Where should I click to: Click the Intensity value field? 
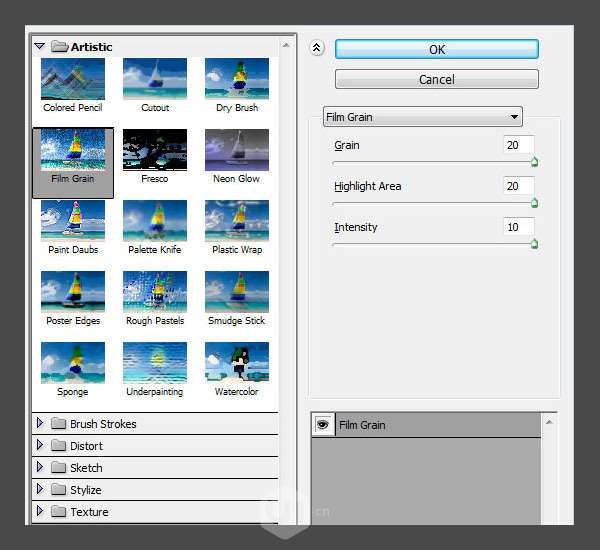[x=518, y=227]
